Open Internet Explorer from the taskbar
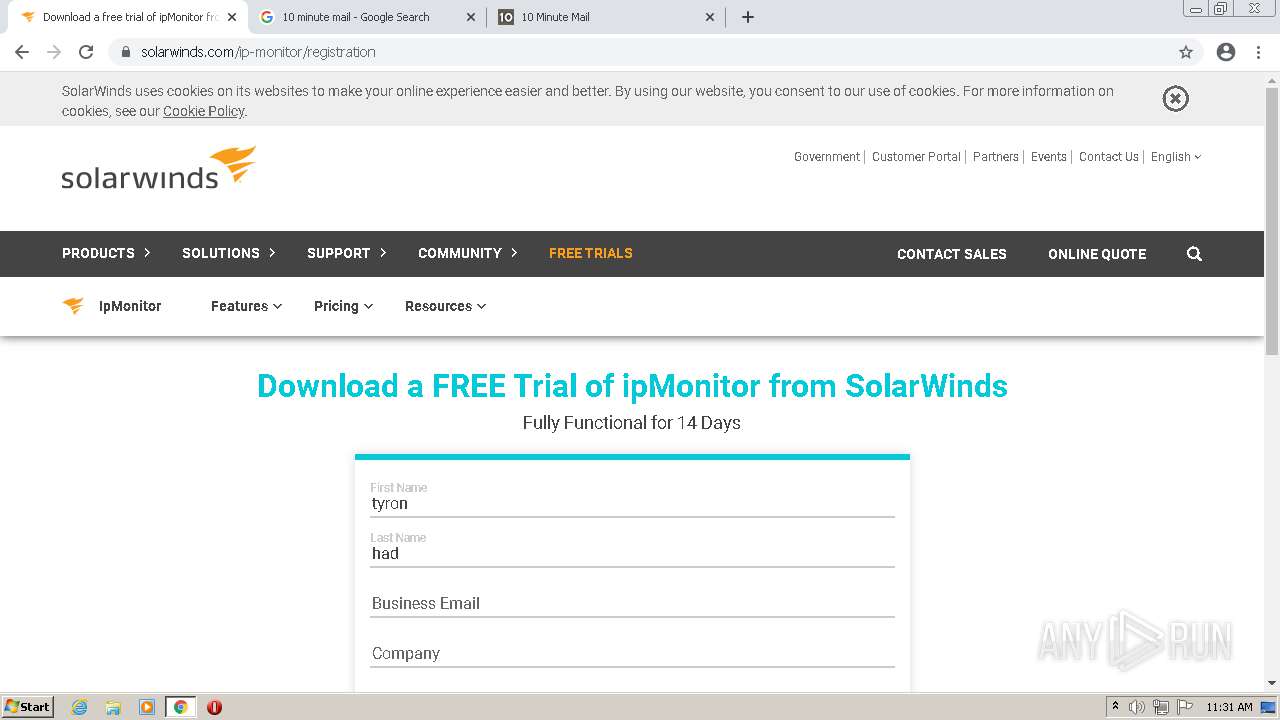 (x=80, y=707)
